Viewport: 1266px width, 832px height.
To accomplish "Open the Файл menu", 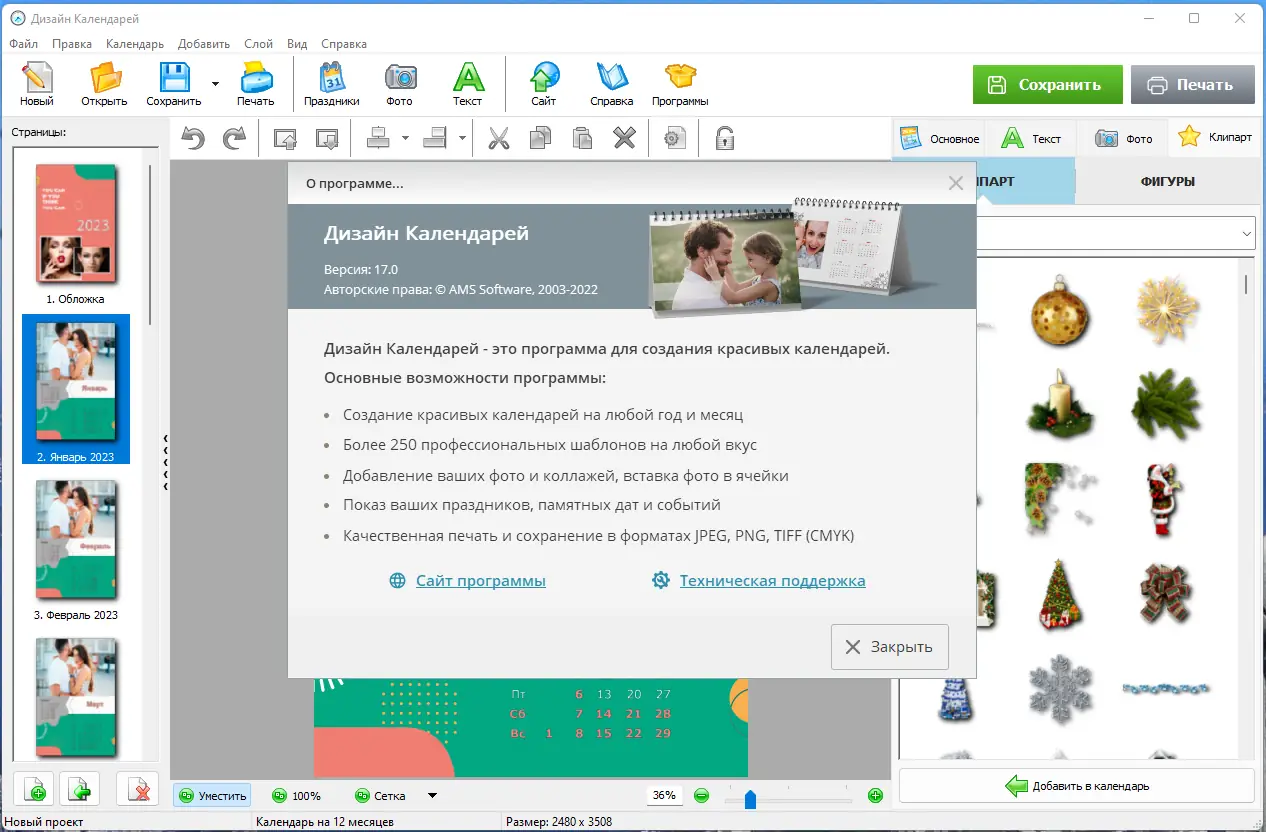I will 24,44.
